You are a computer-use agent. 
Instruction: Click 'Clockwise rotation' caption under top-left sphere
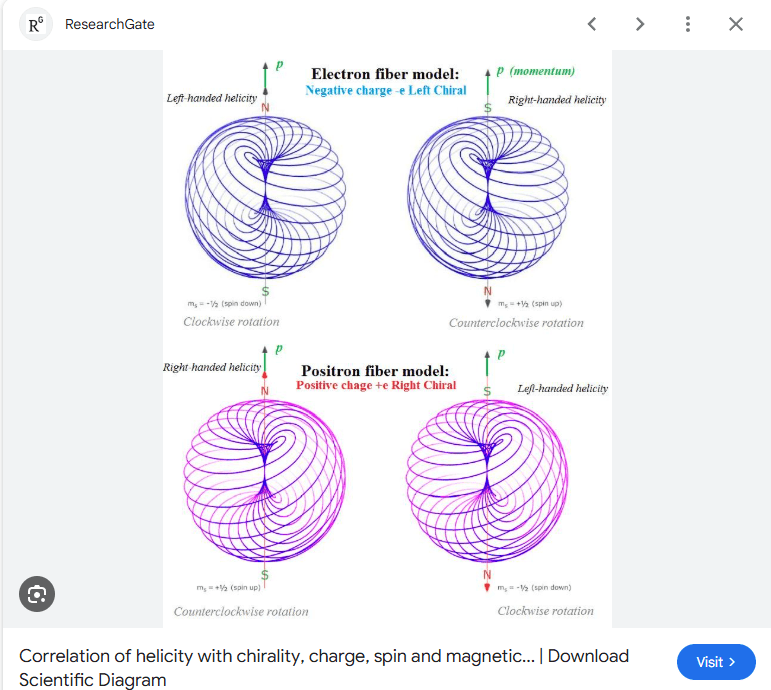point(231,322)
